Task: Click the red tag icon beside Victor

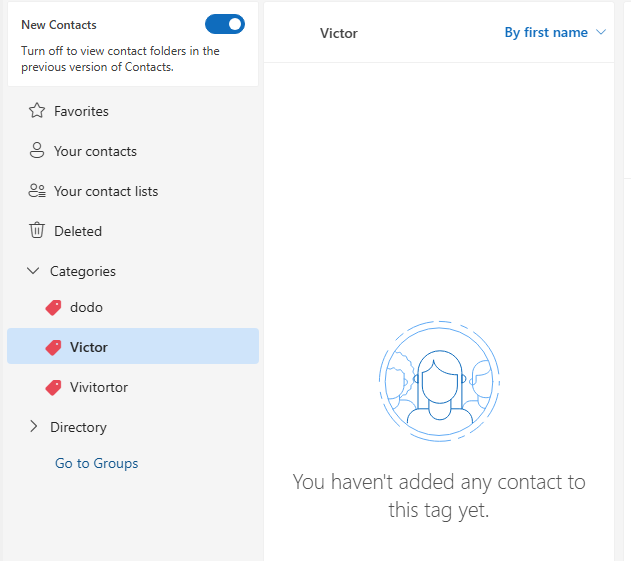Action: pyautogui.click(x=54, y=348)
